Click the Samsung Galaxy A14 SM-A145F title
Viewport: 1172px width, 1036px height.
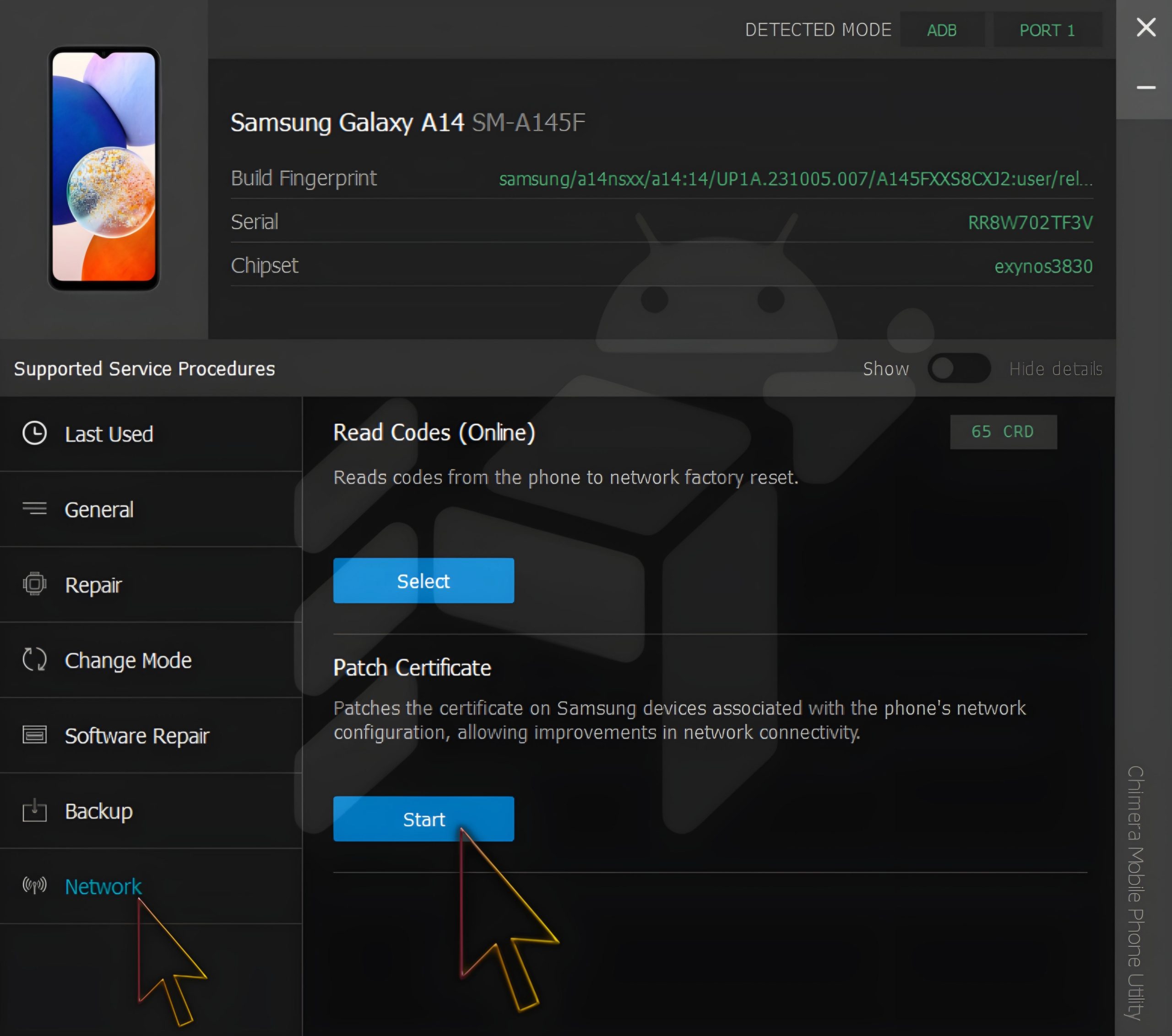[x=407, y=122]
